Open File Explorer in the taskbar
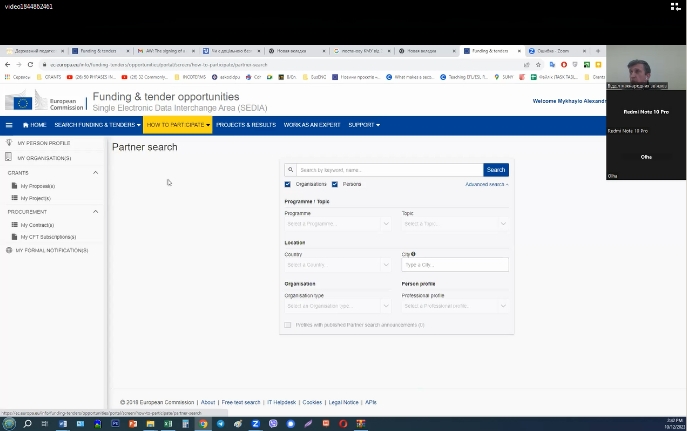 (x=150, y=424)
